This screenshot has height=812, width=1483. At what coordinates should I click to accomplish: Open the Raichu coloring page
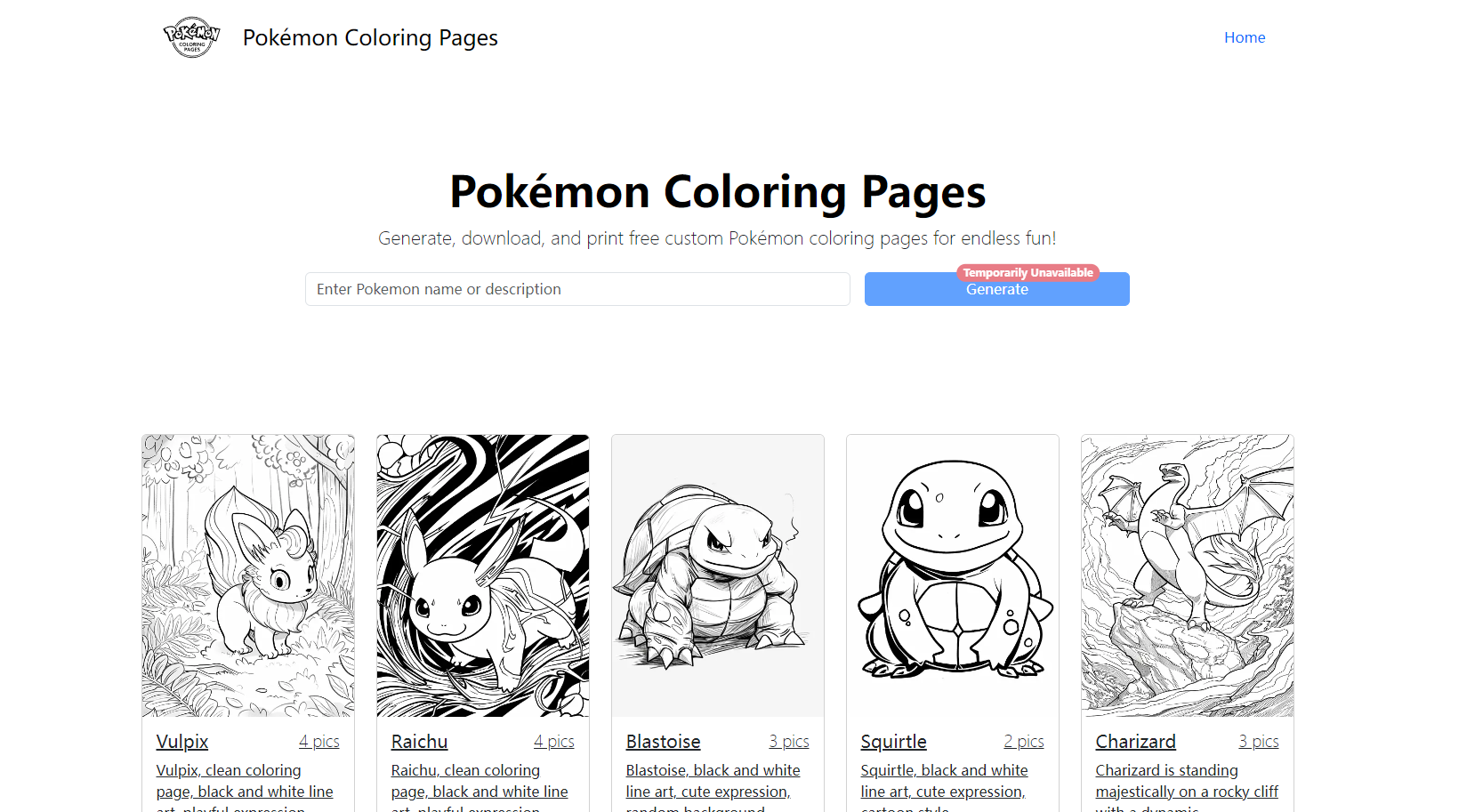418,741
